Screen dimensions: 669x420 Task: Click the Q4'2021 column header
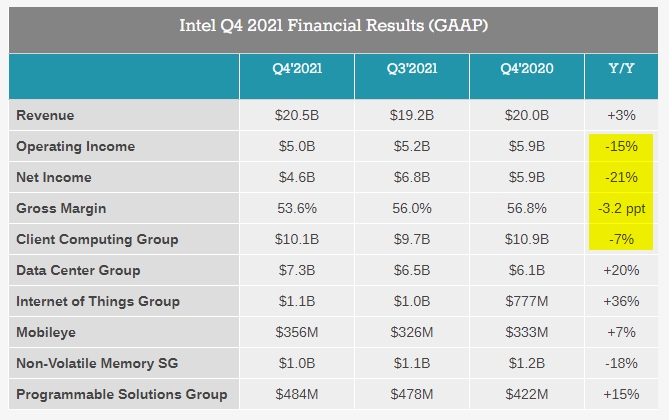pos(297,69)
